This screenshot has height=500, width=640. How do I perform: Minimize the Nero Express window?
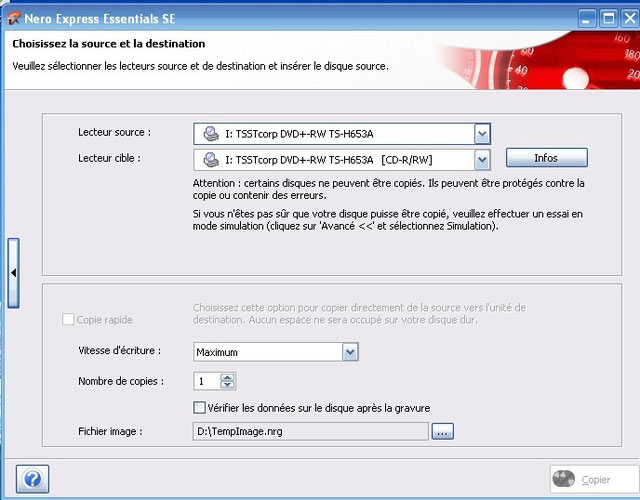pos(587,18)
